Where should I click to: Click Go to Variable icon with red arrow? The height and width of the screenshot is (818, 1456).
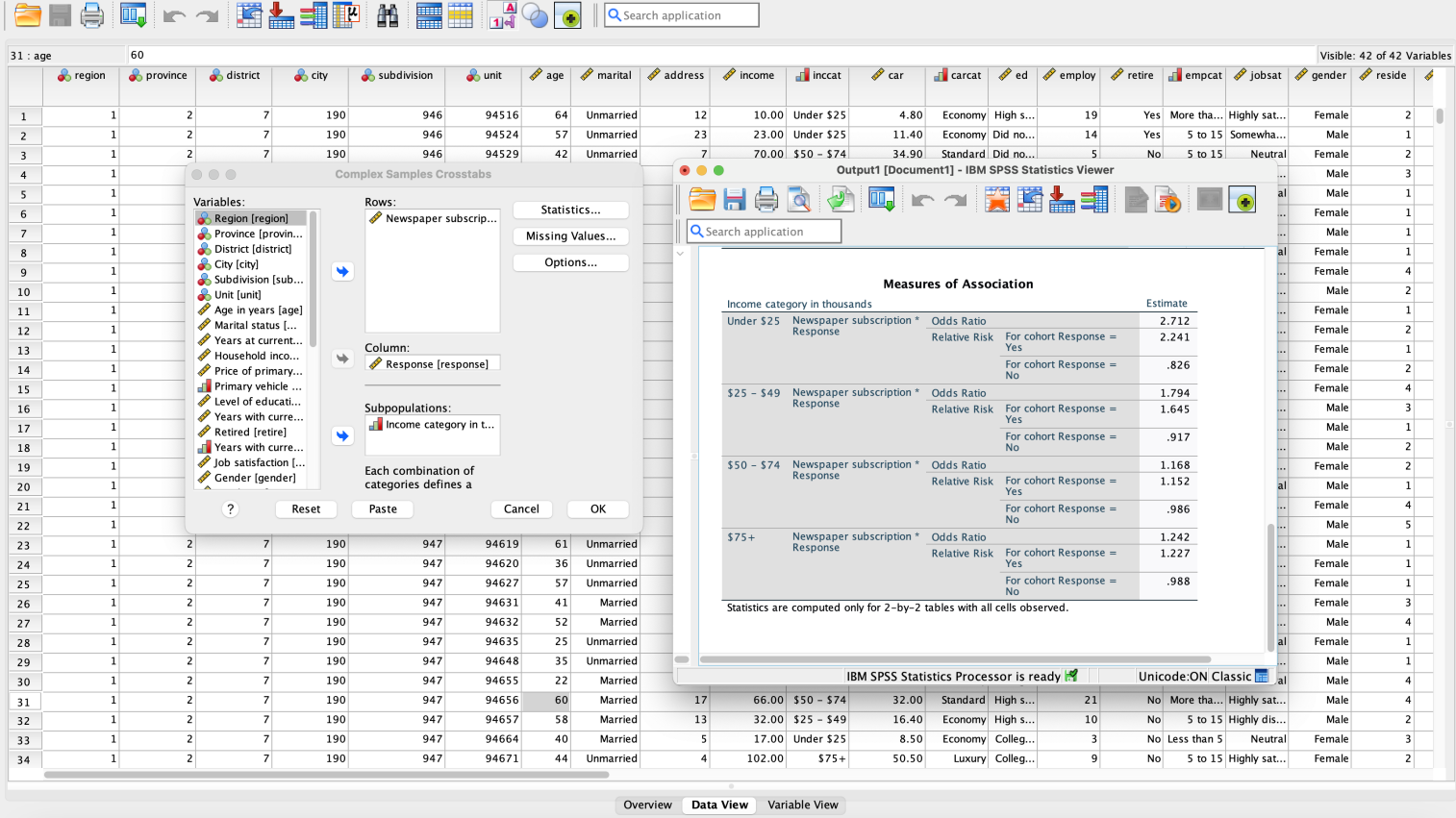pyautogui.click(x=281, y=15)
